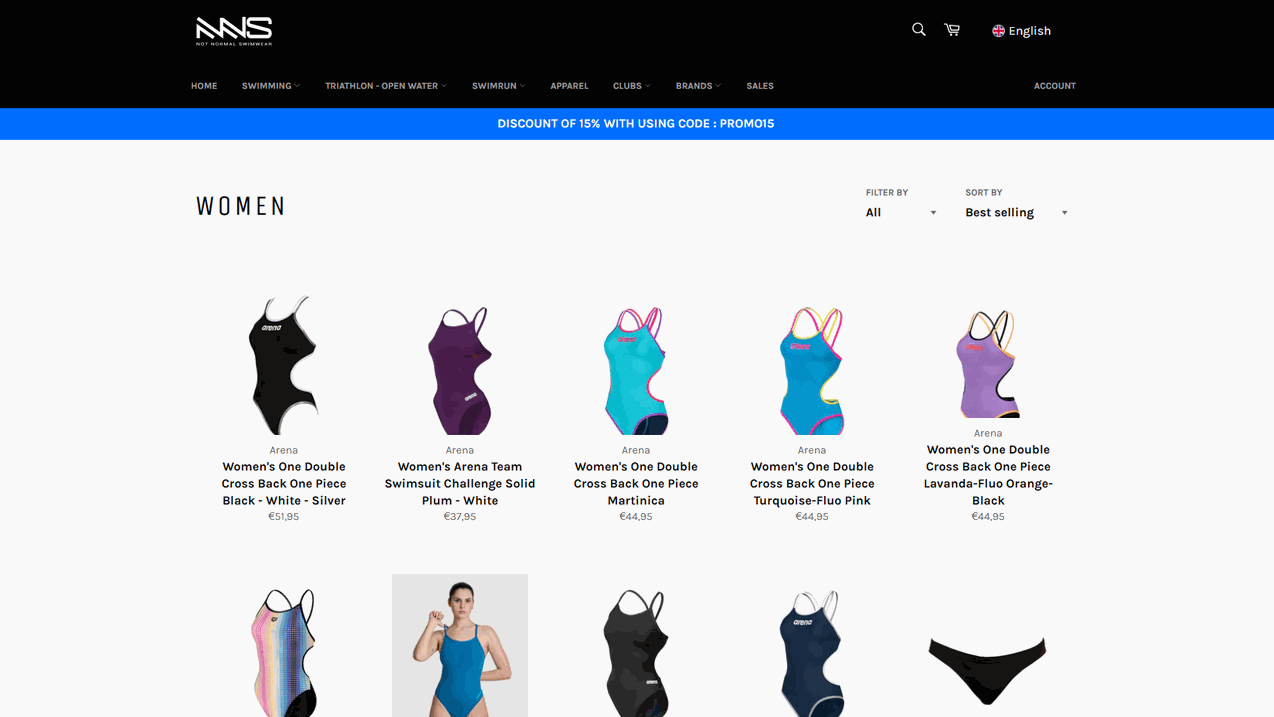Open Black - White - Silver swimsuit title
This screenshot has width=1274, height=717.
point(284,483)
